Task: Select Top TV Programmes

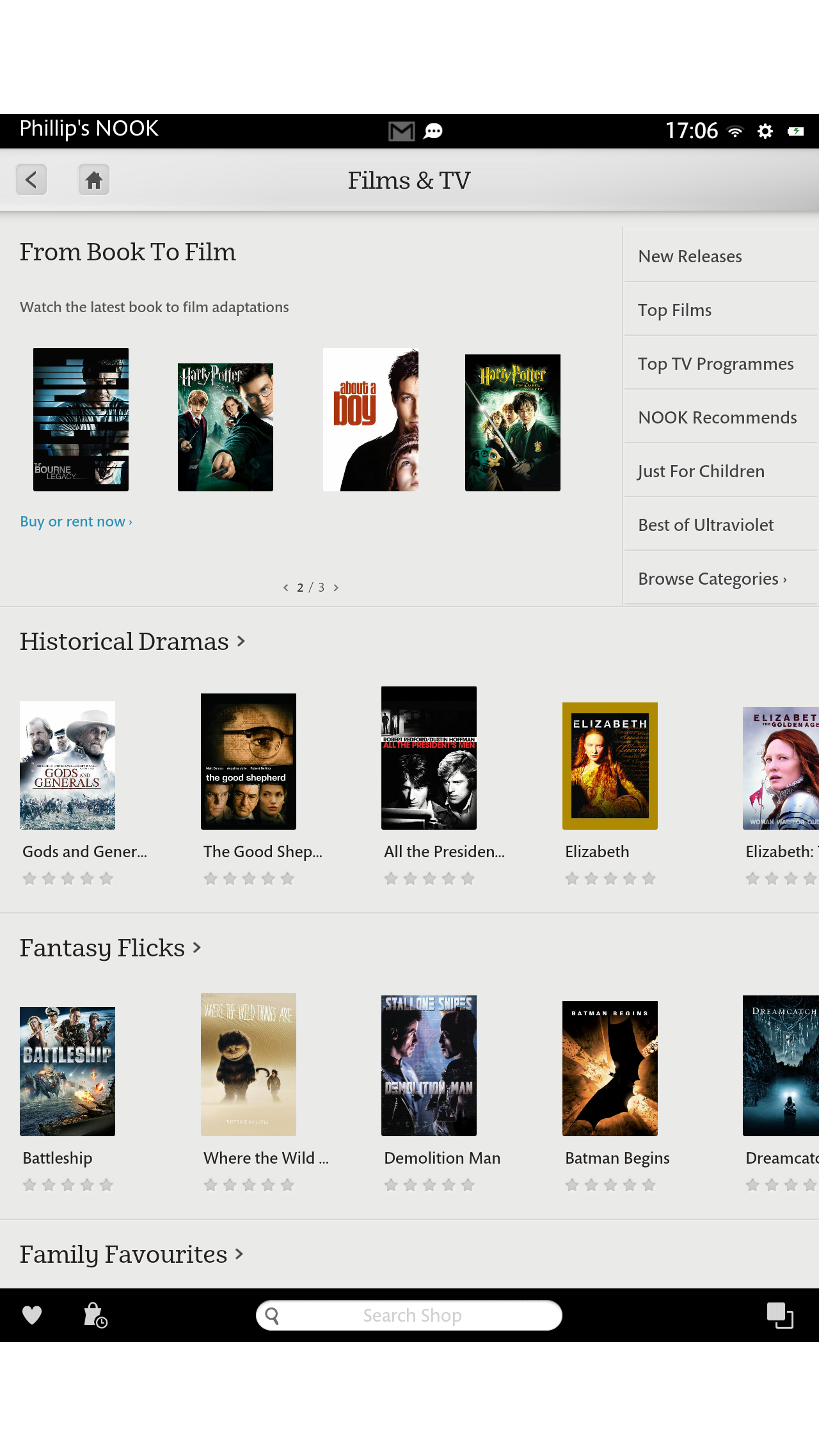Action: click(x=721, y=363)
